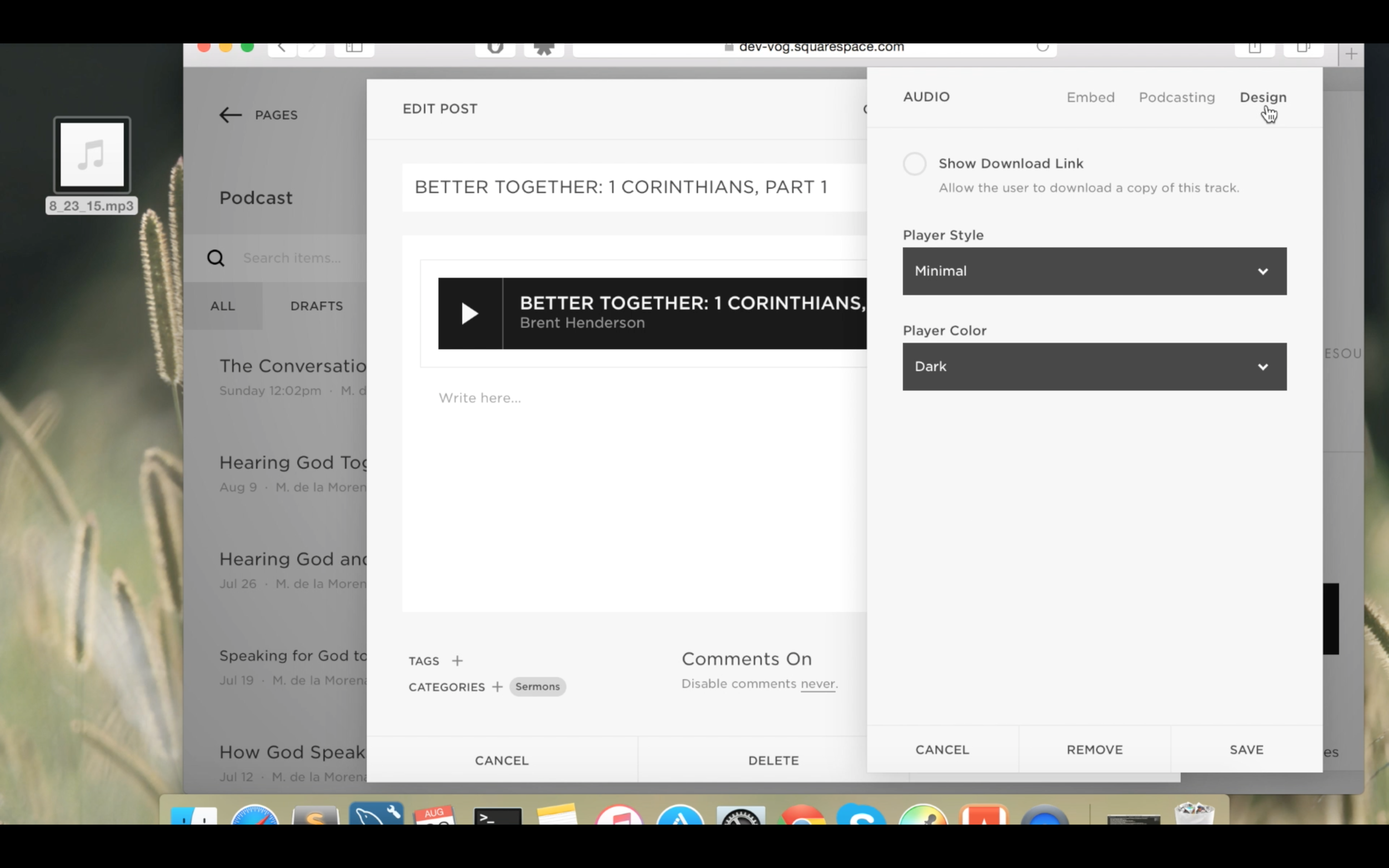The width and height of the screenshot is (1389, 868).
Task: Enable the Show Download Link option
Action: click(x=915, y=164)
